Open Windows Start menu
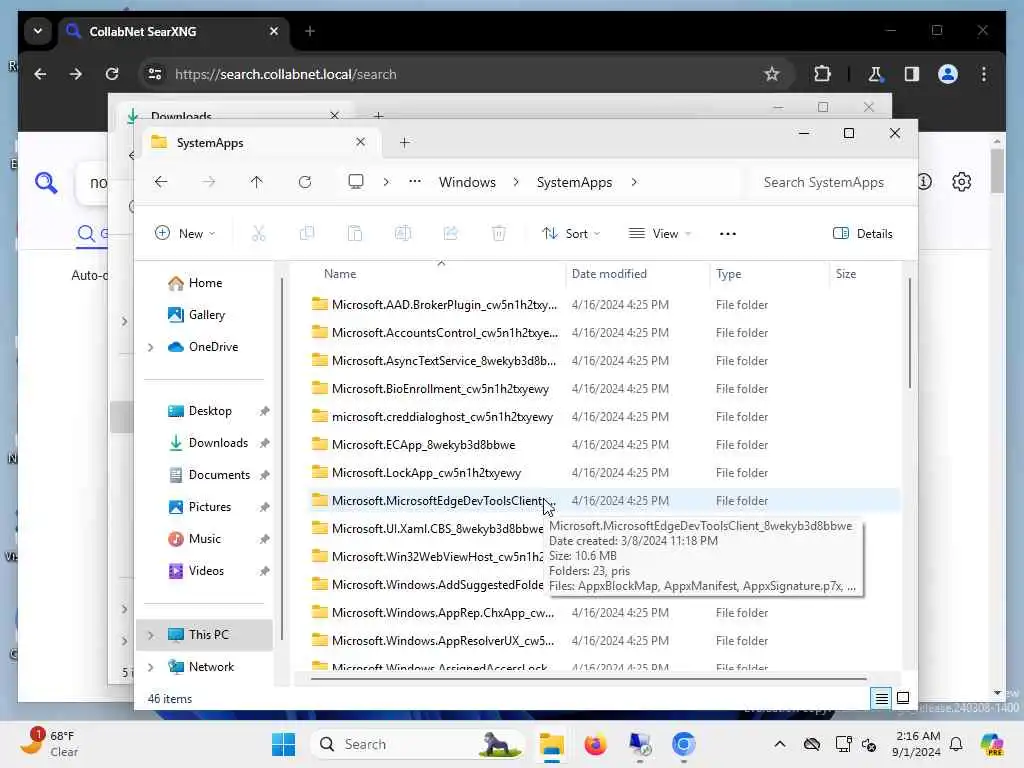Viewport: 1024px width, 768px height. tap(283, 744)
